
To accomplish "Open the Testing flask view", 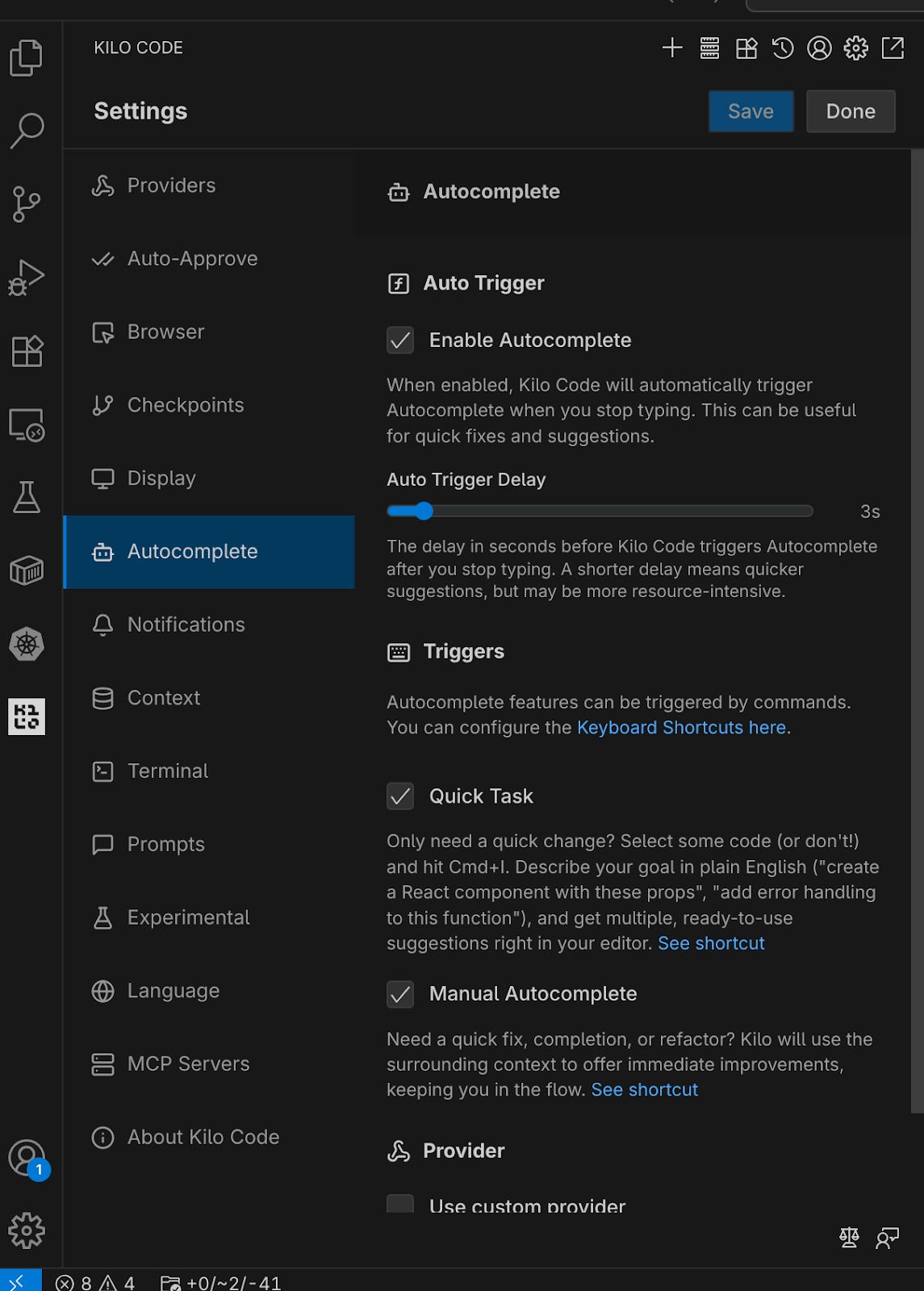I will [x=27, y=497].
